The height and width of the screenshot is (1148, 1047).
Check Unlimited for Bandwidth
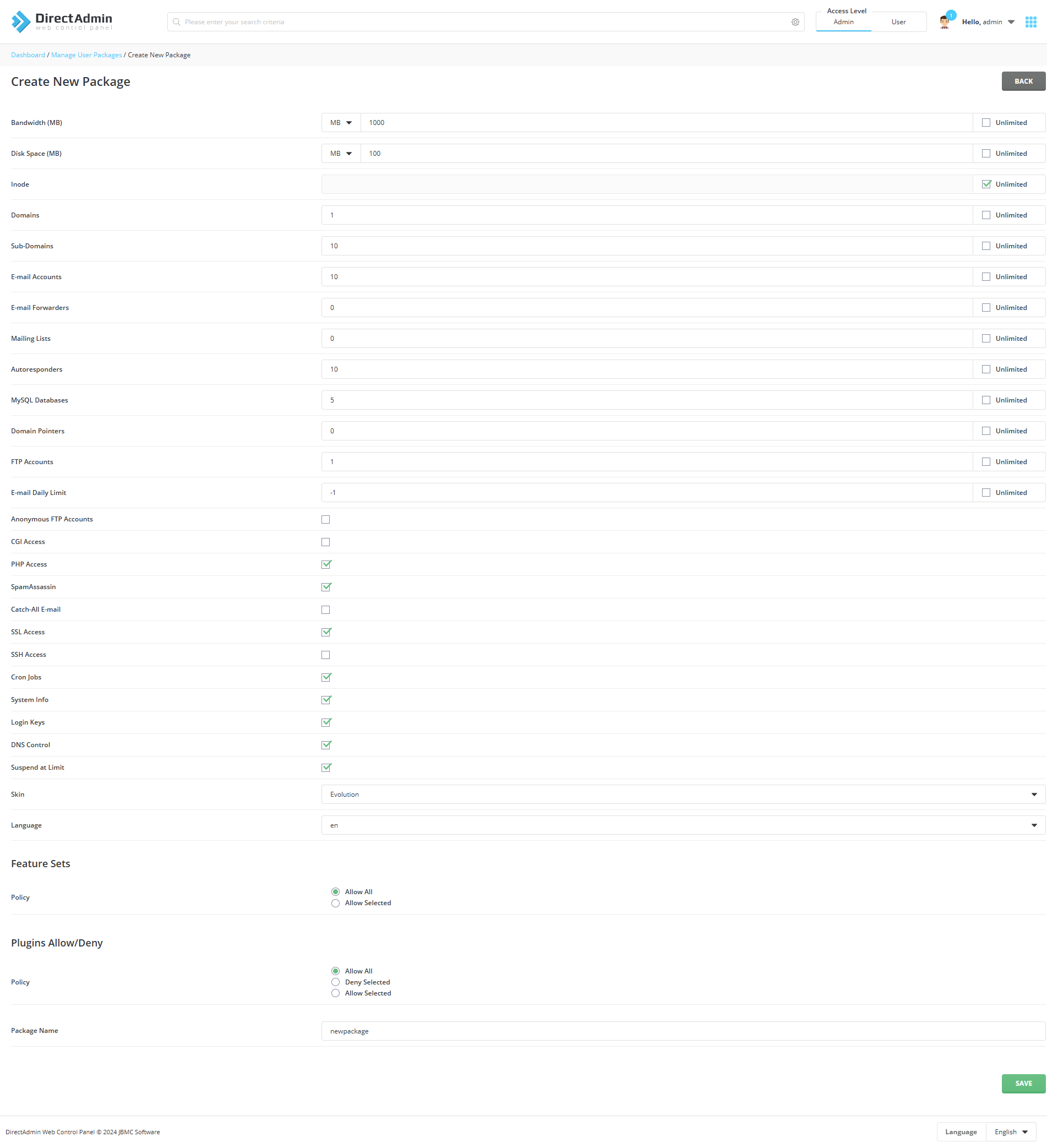(x=986, y=122)
